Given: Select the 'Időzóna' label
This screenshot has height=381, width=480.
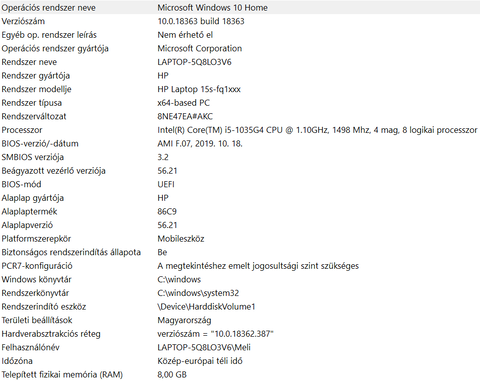Looking at the screenshot, I should click(17, 361).
